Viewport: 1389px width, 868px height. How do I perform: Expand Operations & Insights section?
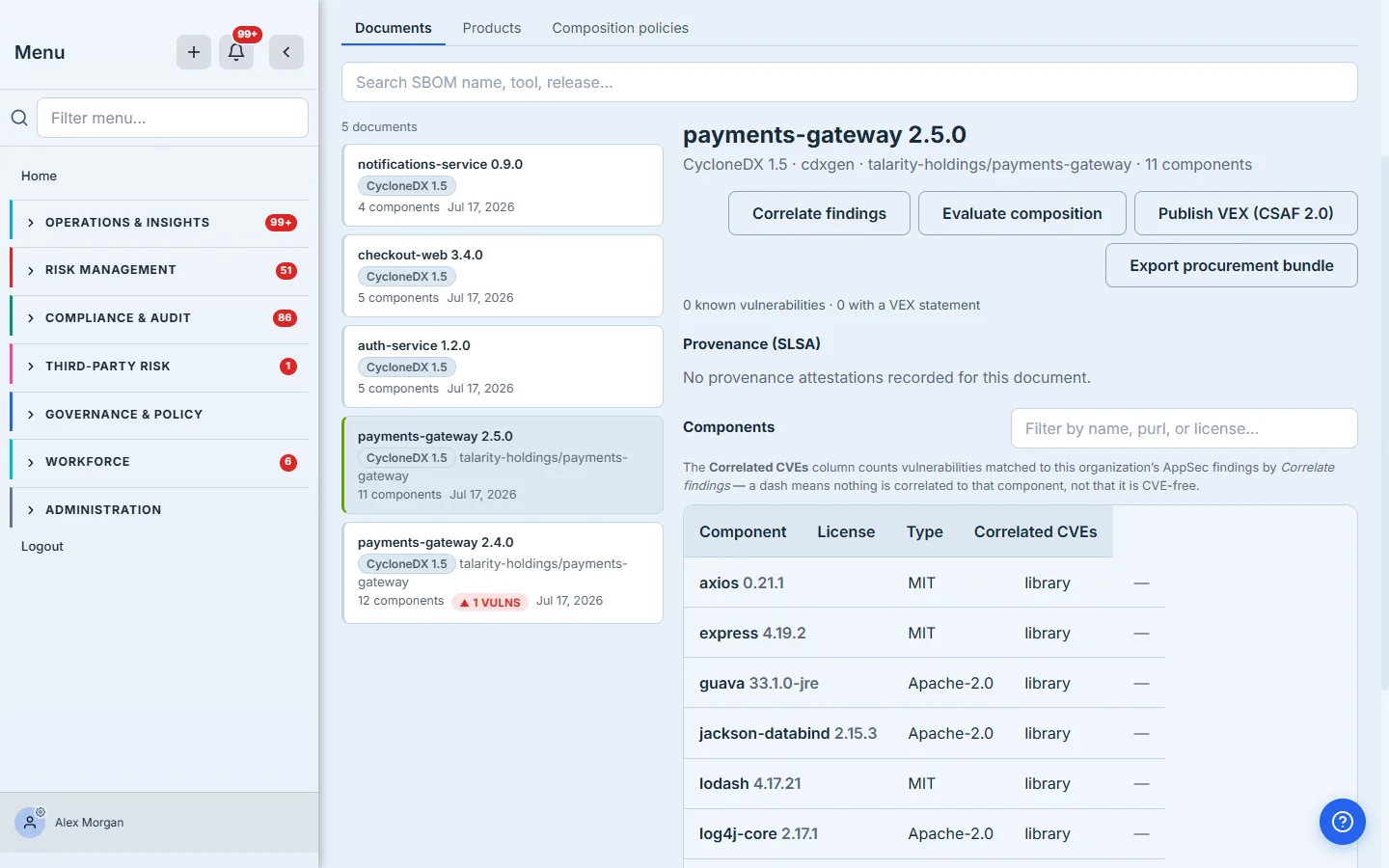160,223
